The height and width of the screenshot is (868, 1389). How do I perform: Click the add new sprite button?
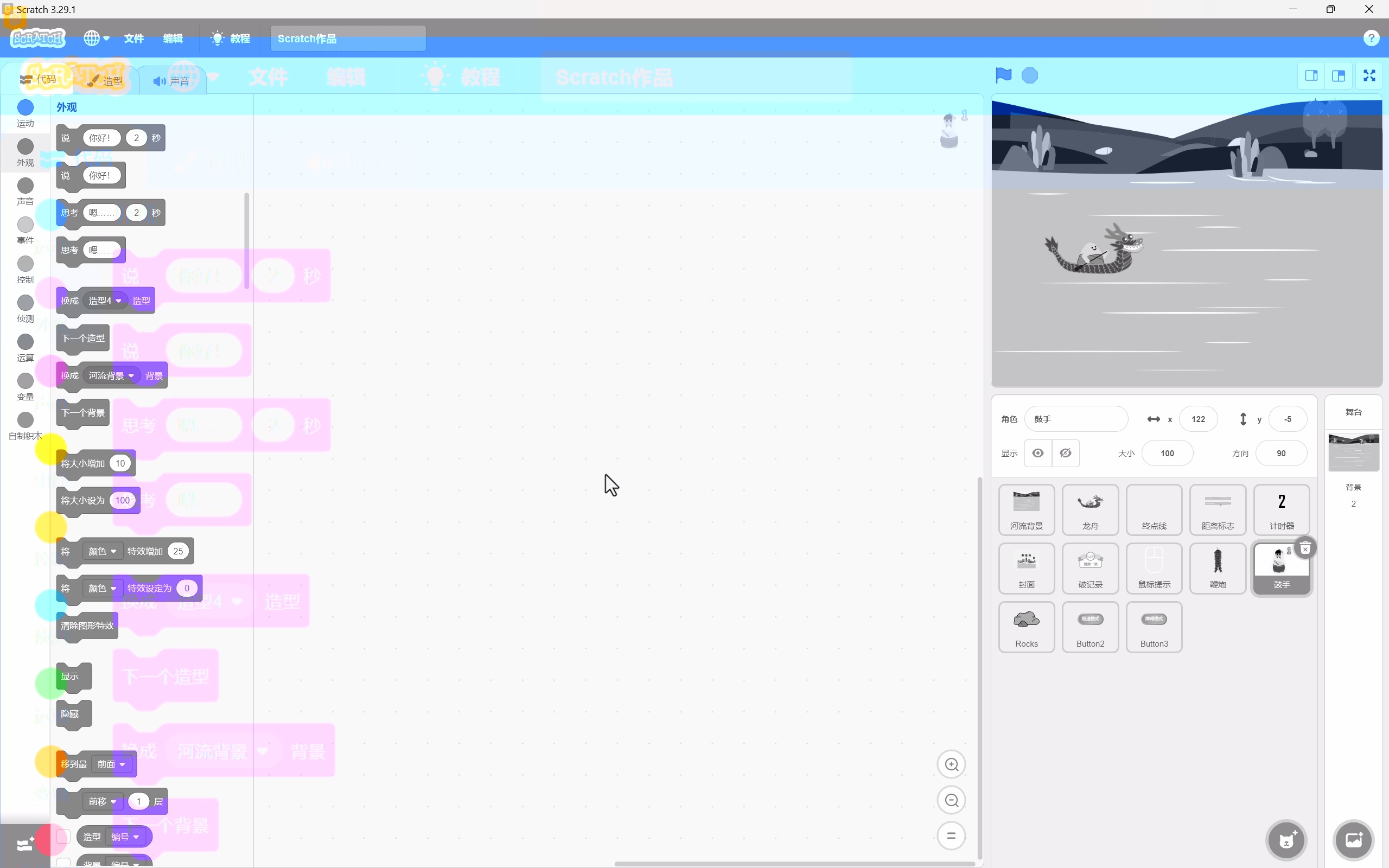tap(1286, 839)
